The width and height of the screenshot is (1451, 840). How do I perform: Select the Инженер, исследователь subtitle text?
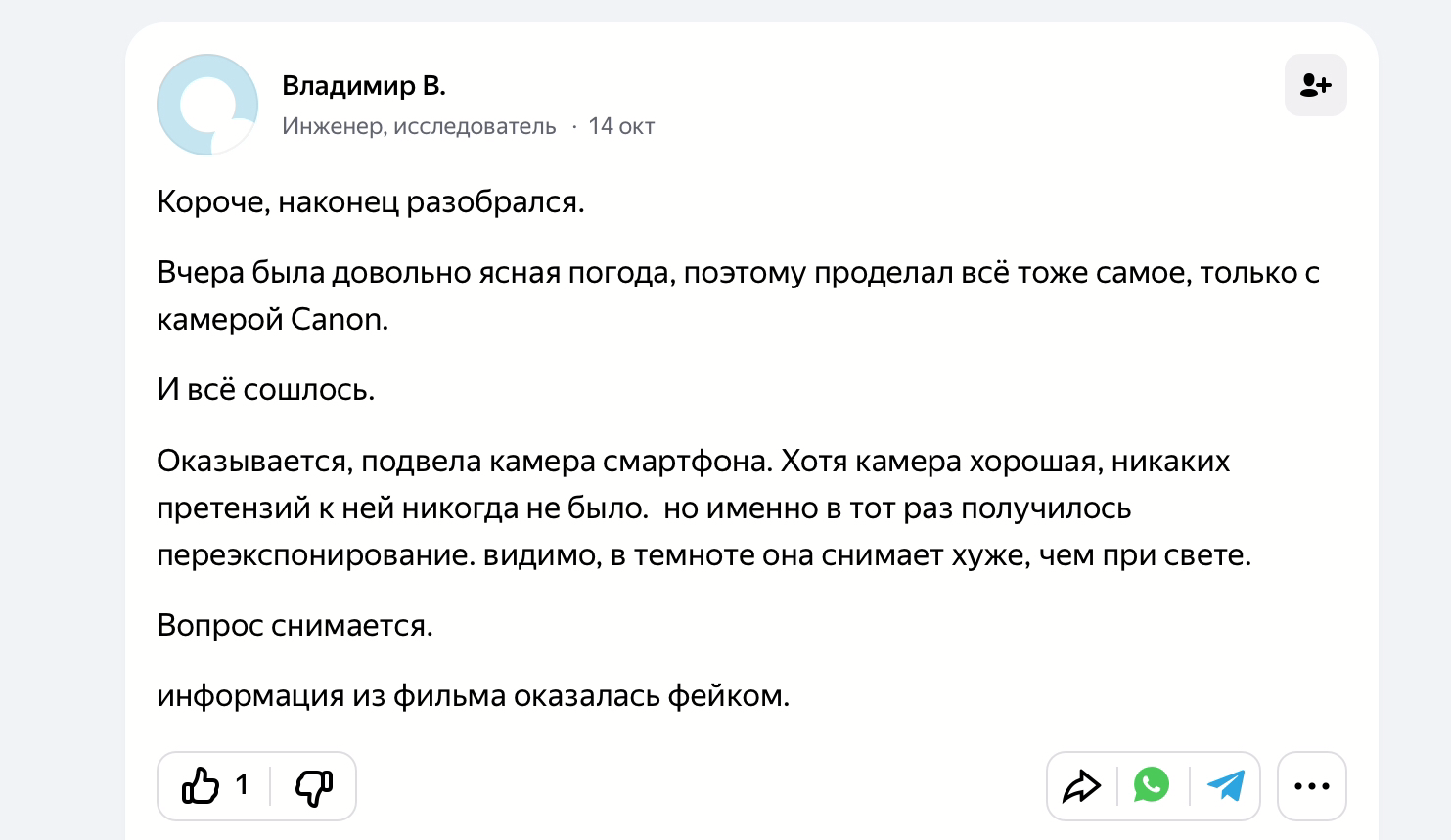(419, 126)
